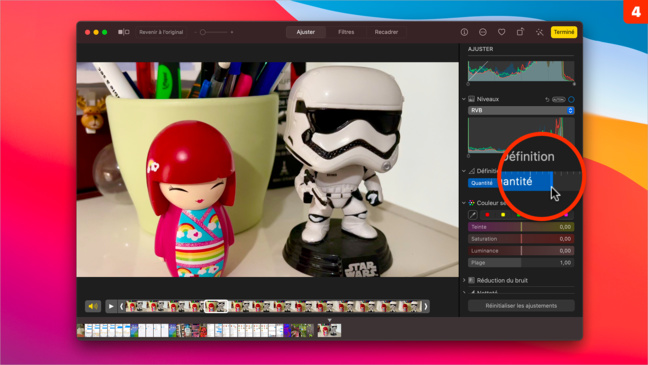
Task: Click the Réduction du bruit section icon
Action: [x=472, y=280]
